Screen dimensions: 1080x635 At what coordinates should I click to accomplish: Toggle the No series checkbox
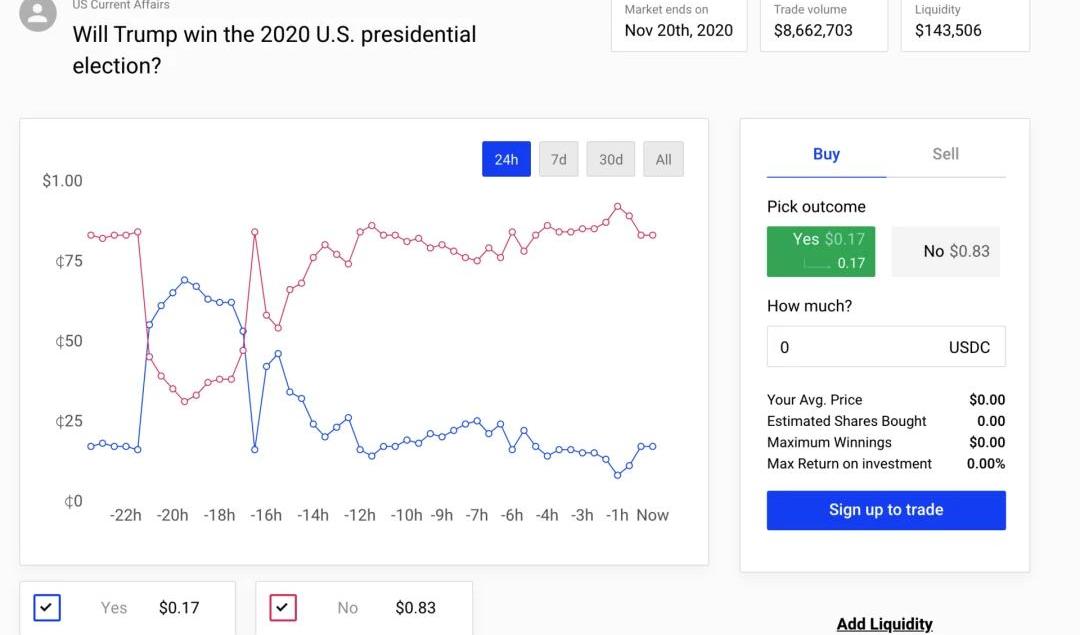(x=283, y=607)
